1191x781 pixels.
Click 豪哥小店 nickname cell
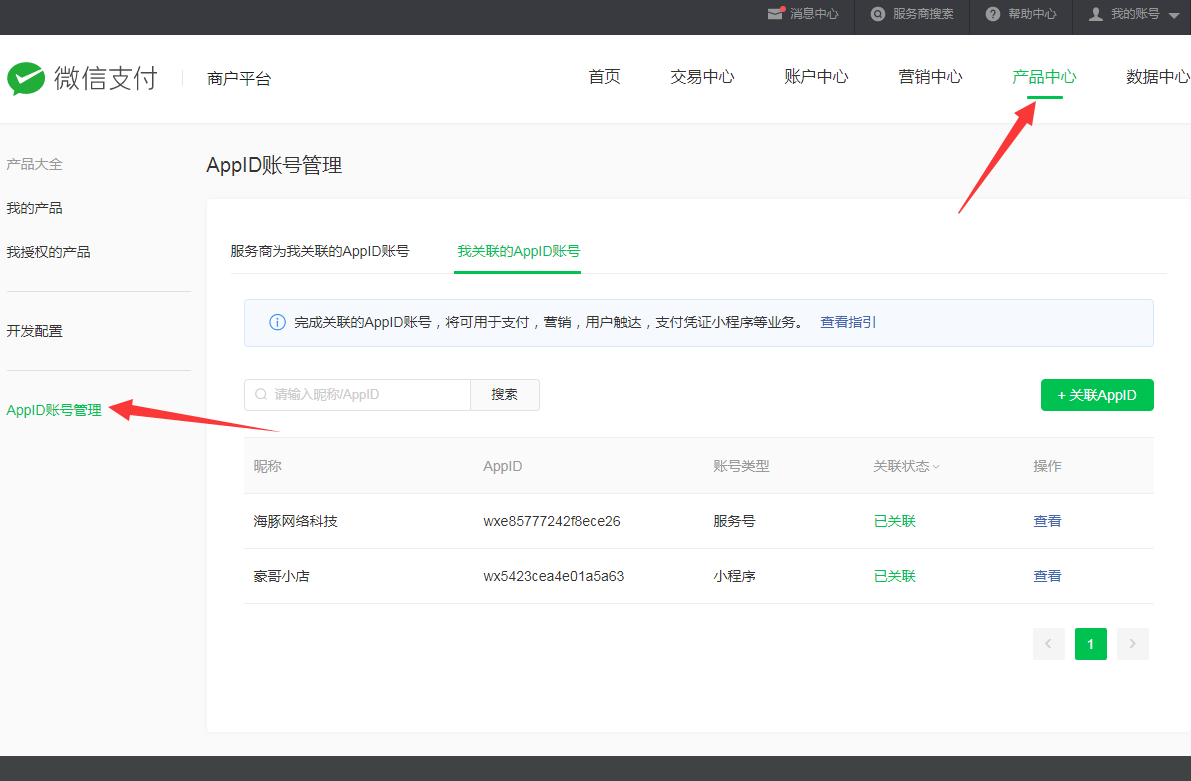(281, 576)
